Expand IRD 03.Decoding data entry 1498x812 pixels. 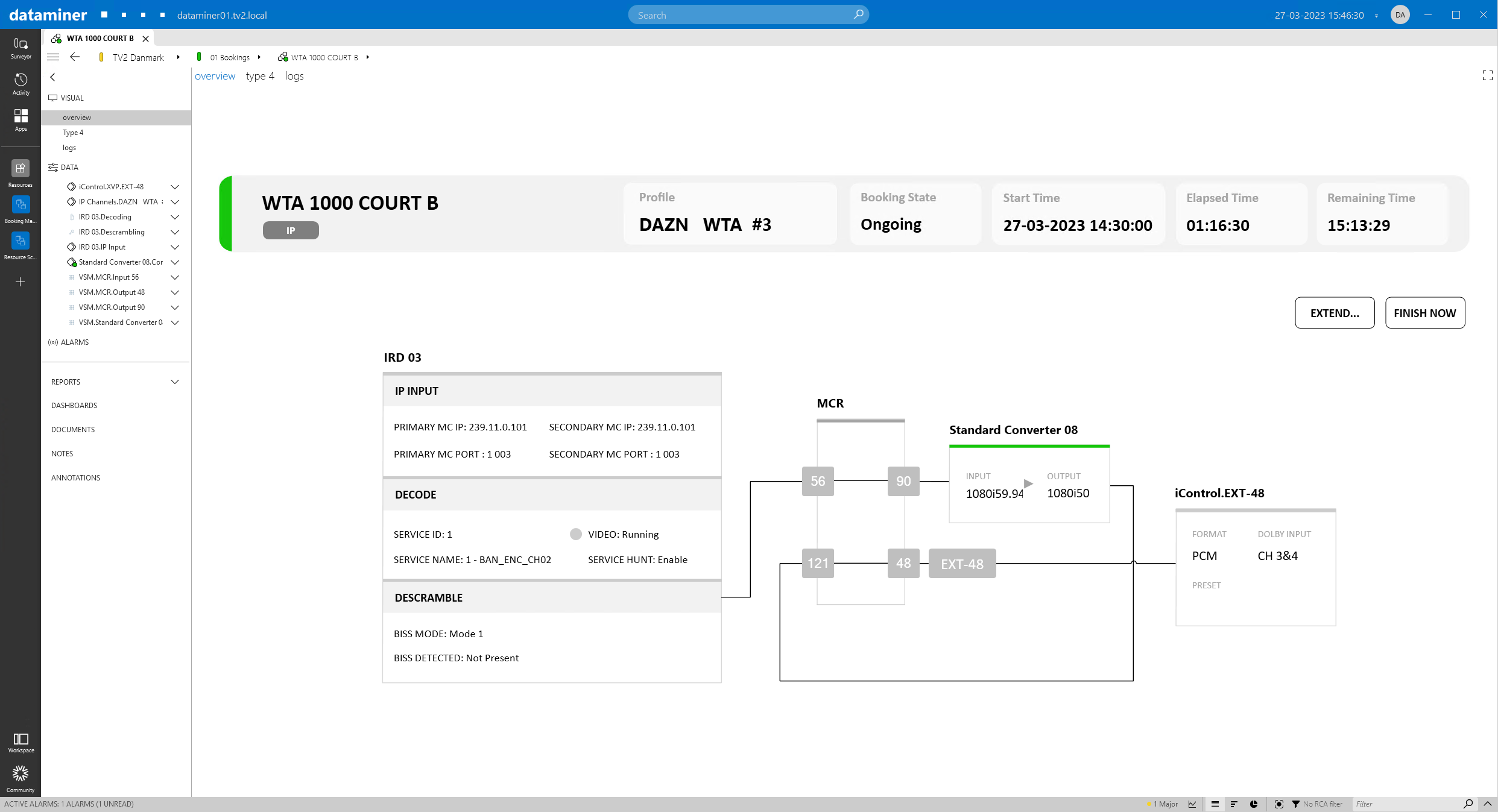(x=175, y=217)
